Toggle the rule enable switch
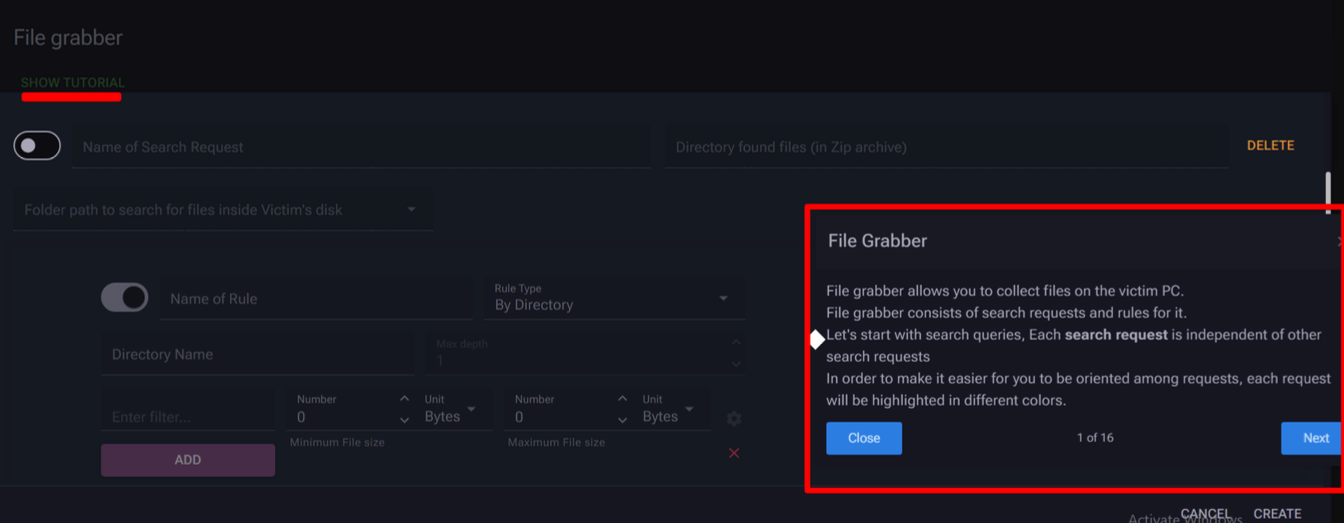This screenshot has height=523, width=1344. click(x=125, y=297)
